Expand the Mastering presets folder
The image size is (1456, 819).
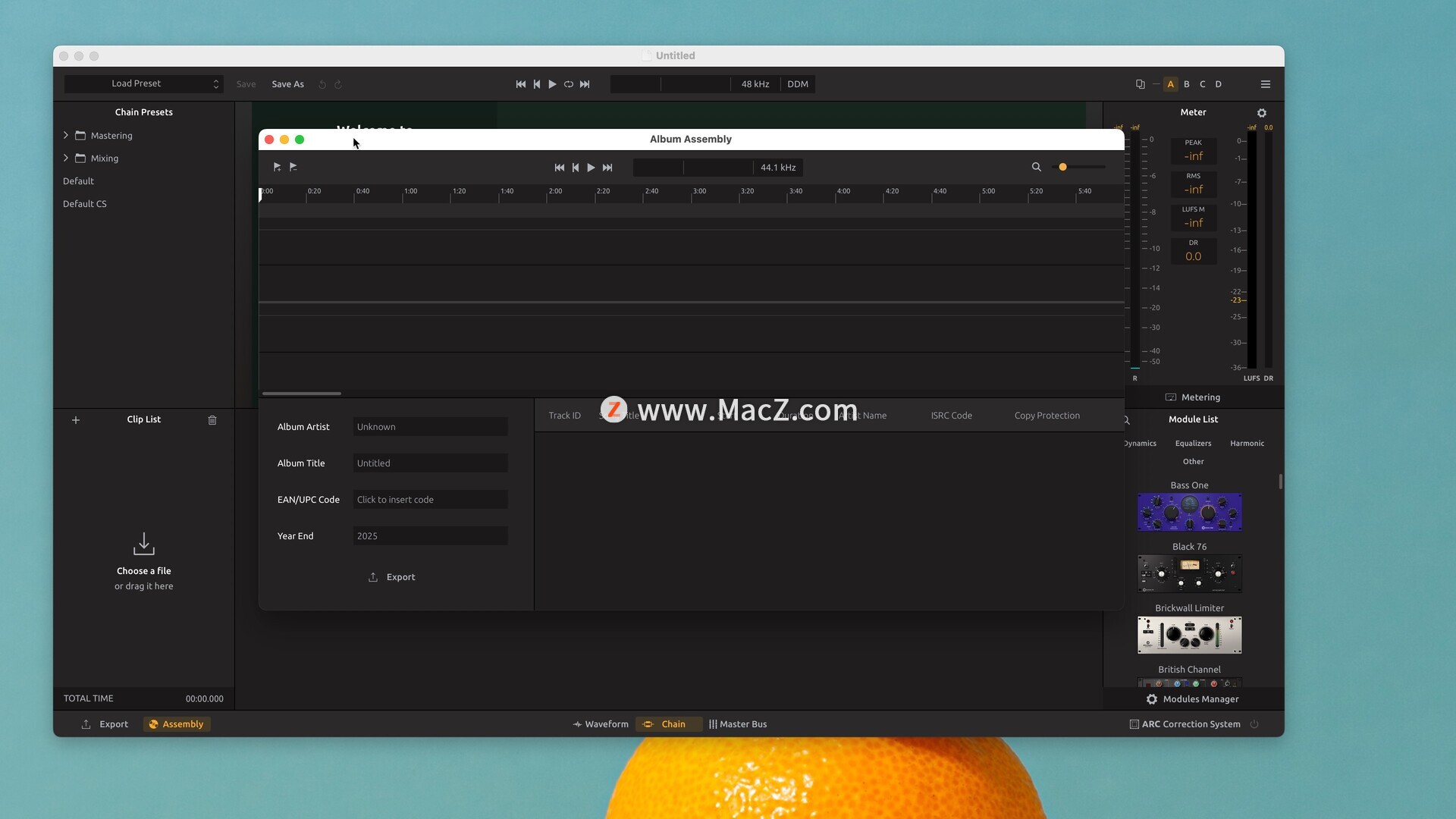coord(66,135)
